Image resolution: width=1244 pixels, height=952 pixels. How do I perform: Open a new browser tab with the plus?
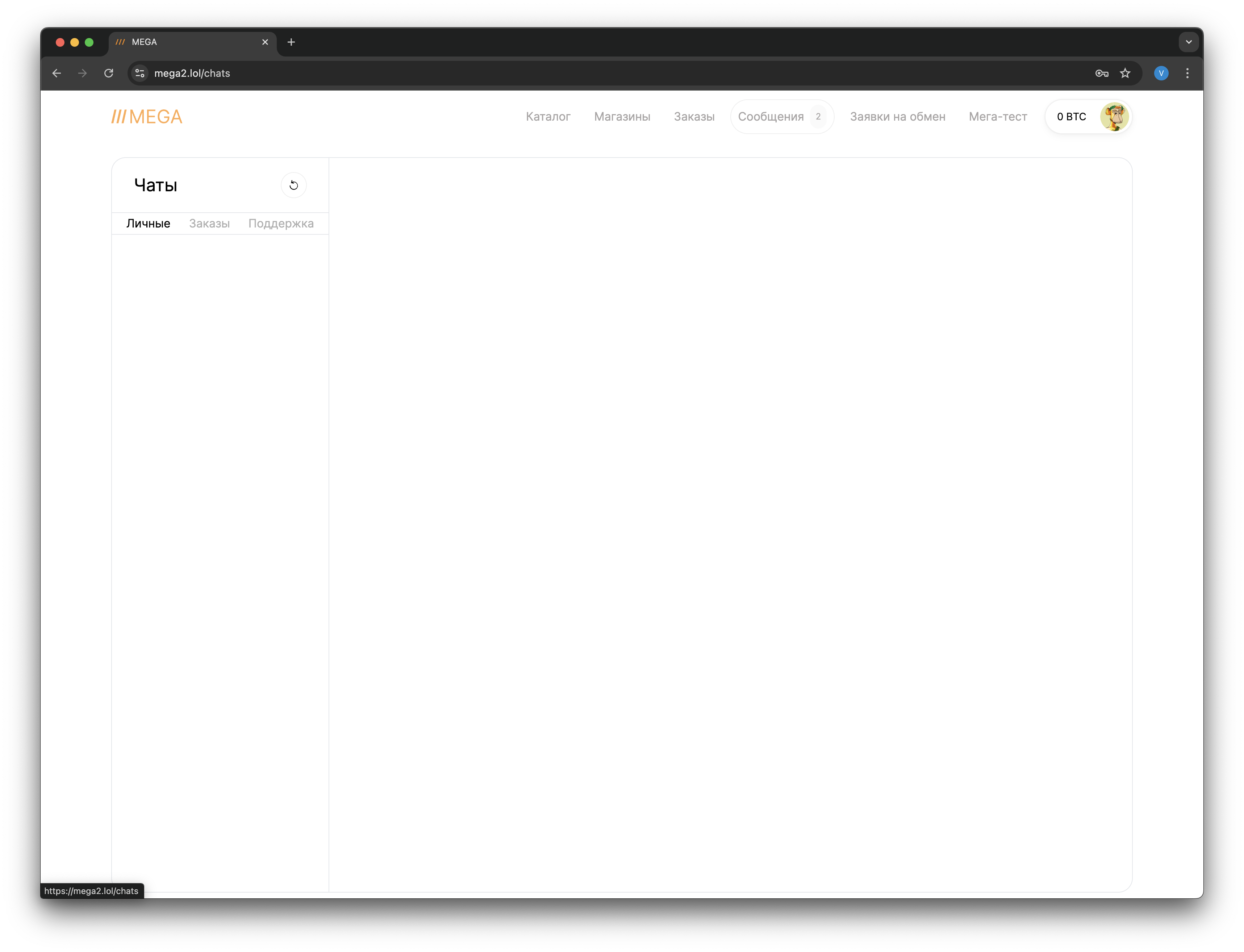(291, 42)
